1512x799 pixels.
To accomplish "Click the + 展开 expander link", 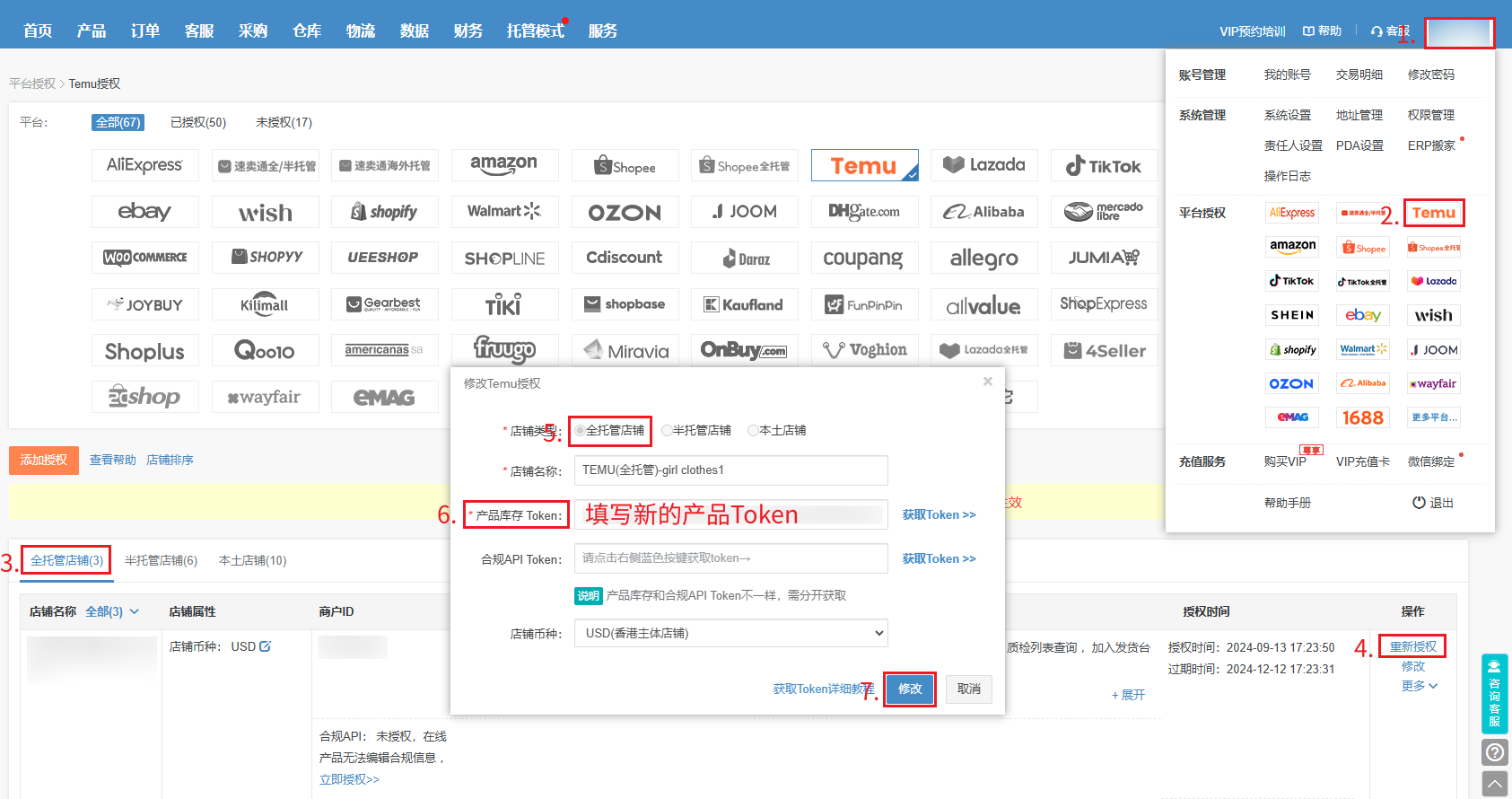I will tap(1128, 695).
